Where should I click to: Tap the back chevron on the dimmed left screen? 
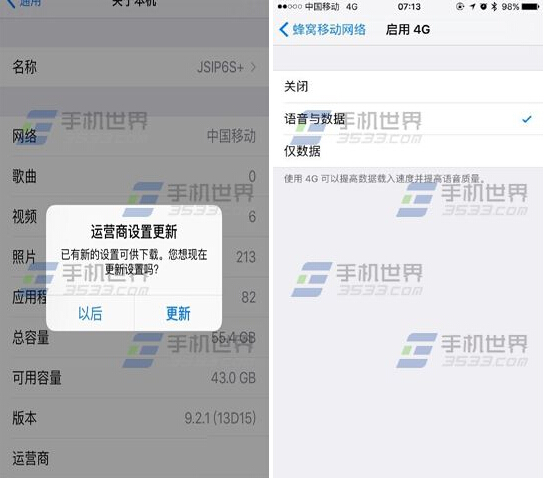[10, 3]
